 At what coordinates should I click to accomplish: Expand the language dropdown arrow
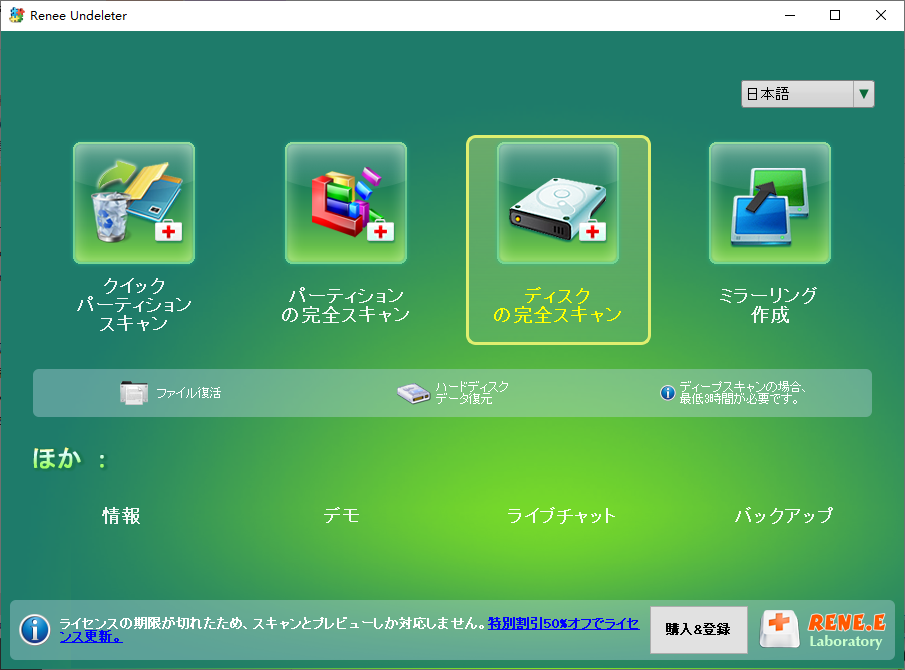tap(864, 94)
